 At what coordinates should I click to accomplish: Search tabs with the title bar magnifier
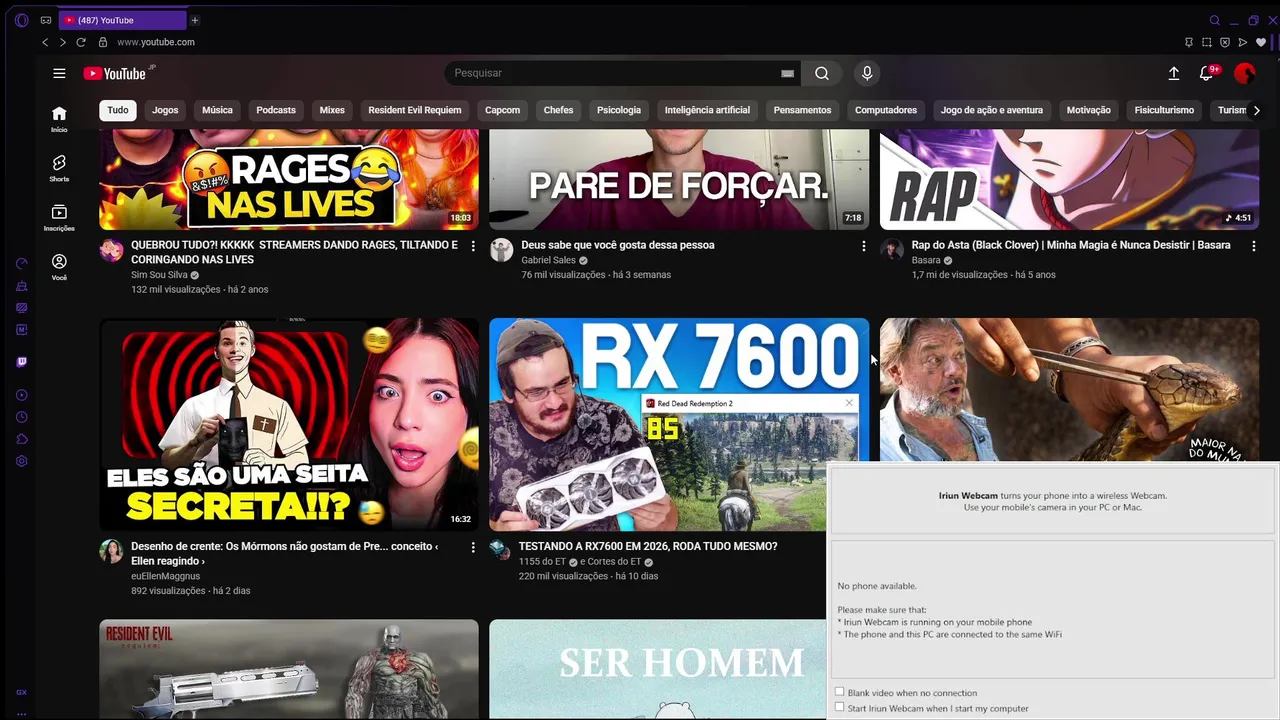[x=1215, y=20]
